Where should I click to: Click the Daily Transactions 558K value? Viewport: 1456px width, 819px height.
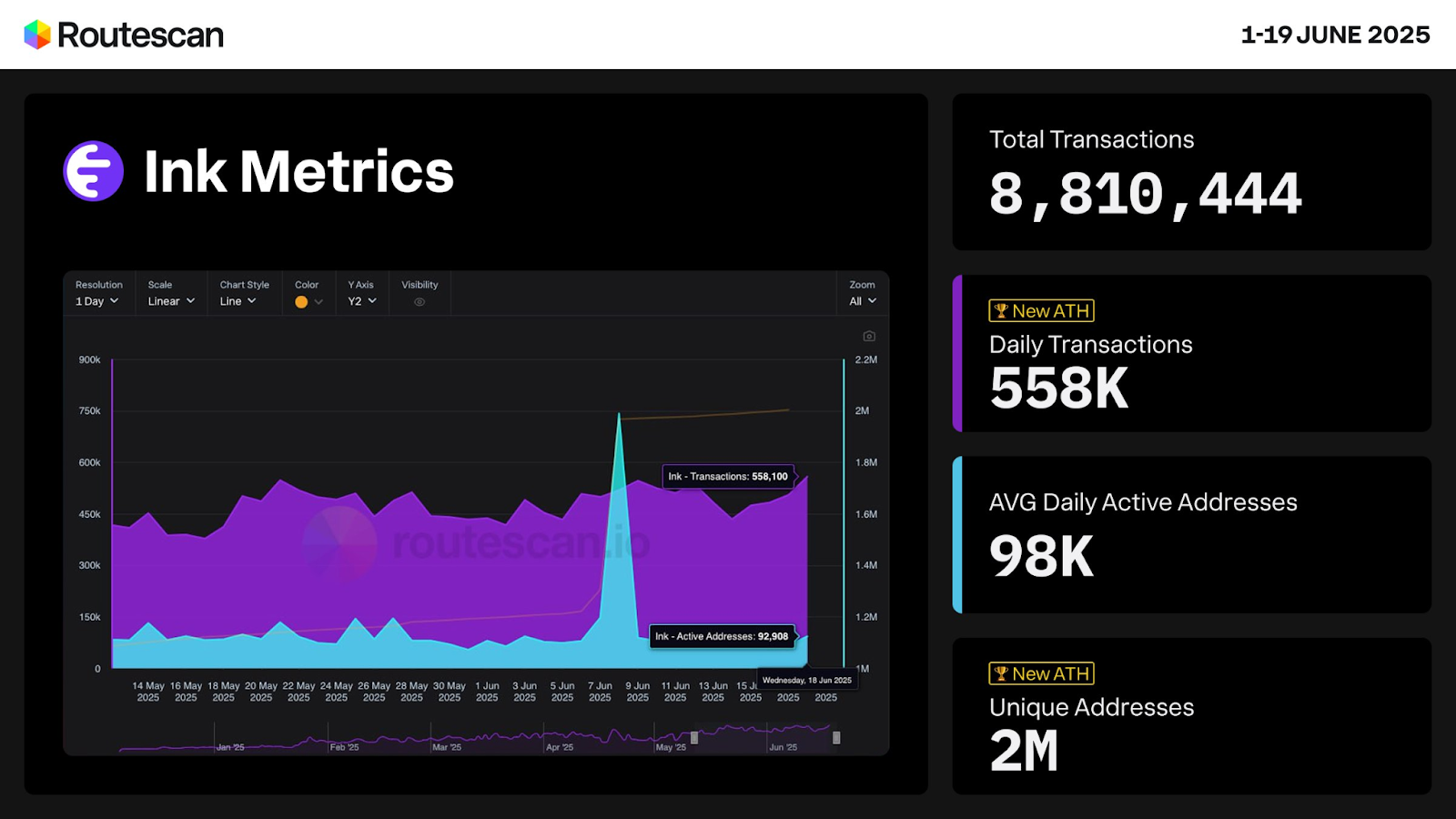tap(1059, 389)
